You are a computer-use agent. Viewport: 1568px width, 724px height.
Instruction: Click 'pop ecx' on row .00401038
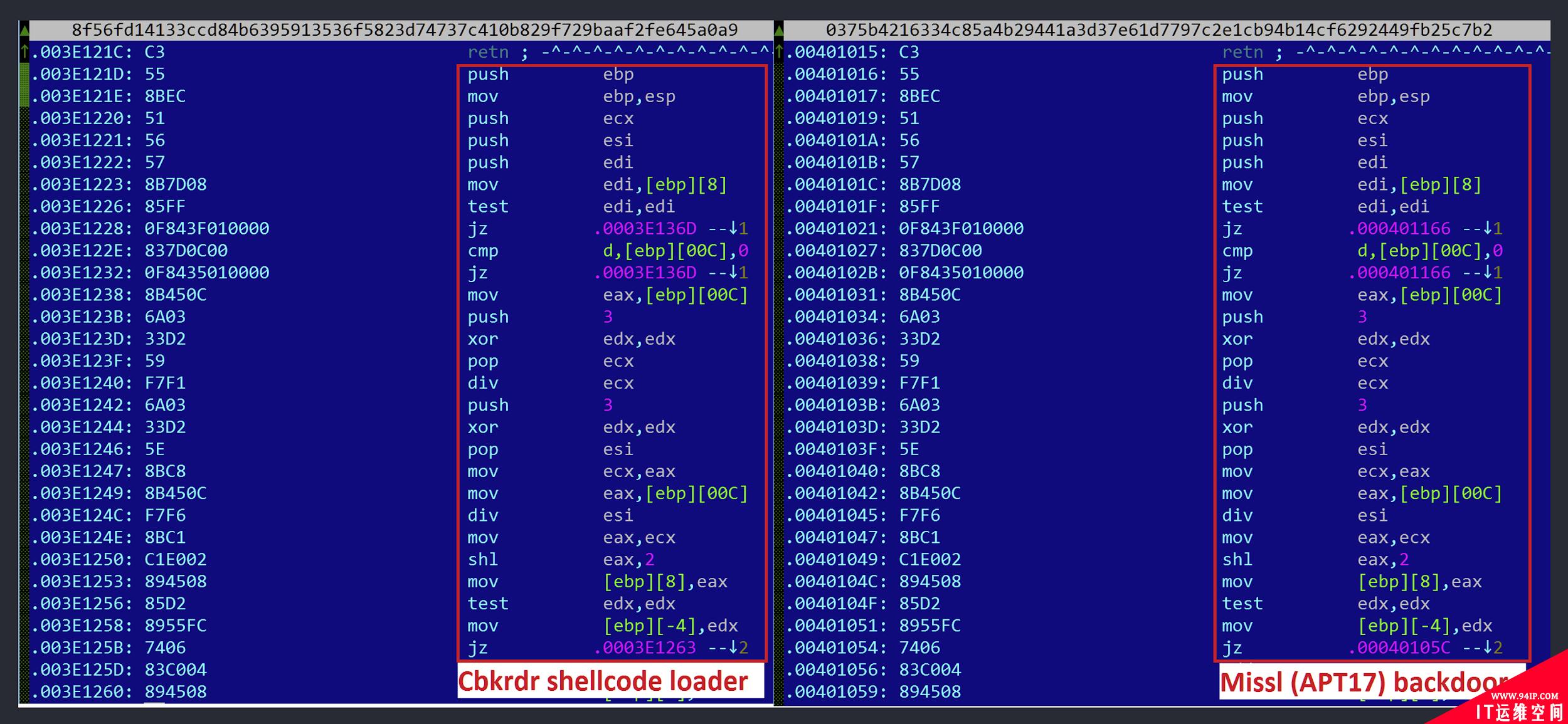pos(1305,360)
